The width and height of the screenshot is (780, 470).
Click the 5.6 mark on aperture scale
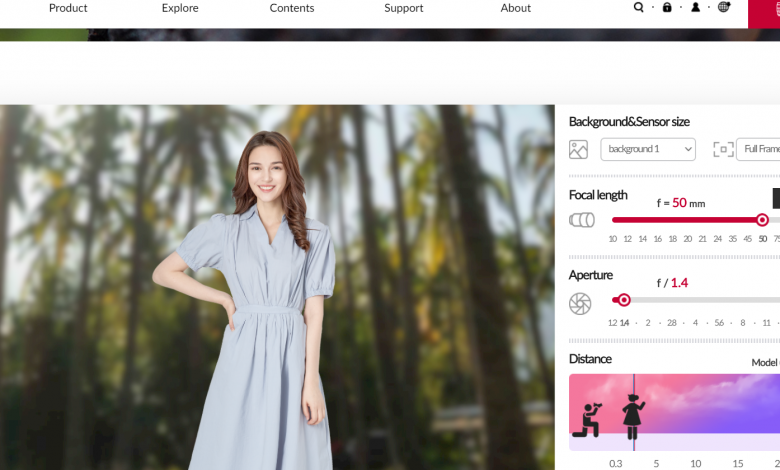[x=719, y=323]
